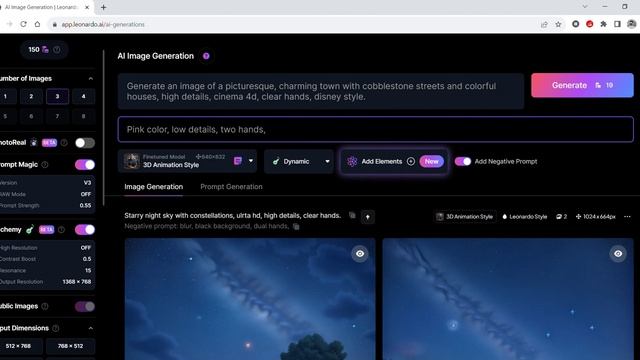
Task: Copy the Starry night sky prompt text
Action: pos(352,216)
